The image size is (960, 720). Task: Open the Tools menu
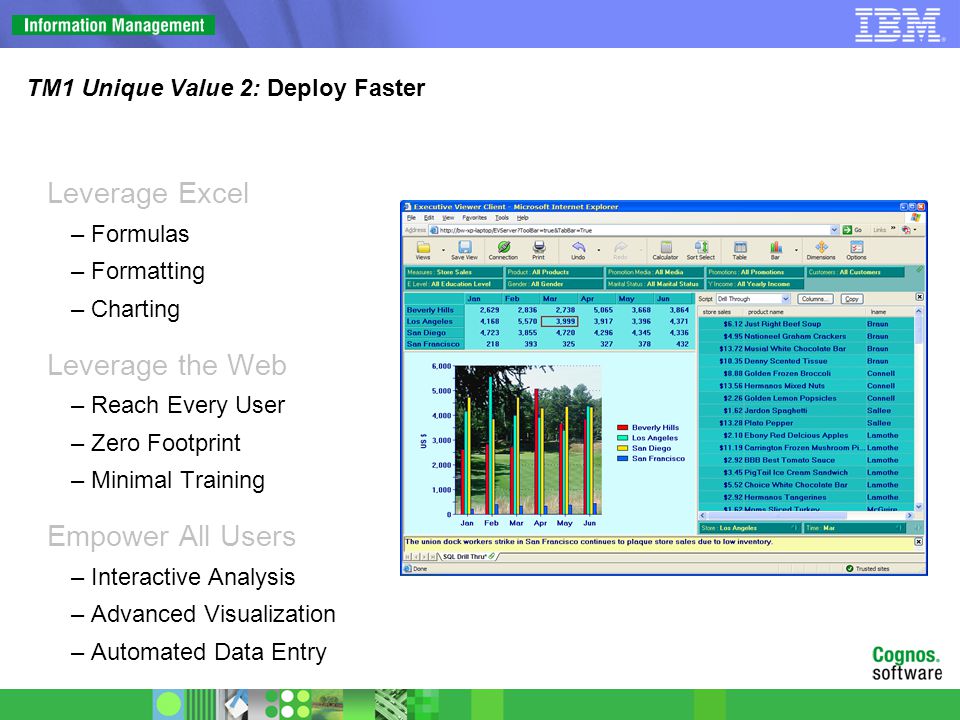502,218
